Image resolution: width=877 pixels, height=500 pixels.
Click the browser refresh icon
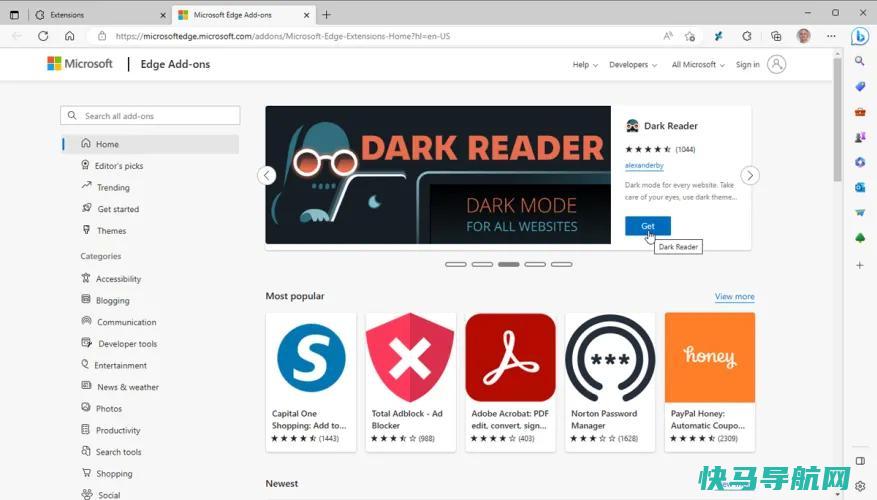pos(43,36)
